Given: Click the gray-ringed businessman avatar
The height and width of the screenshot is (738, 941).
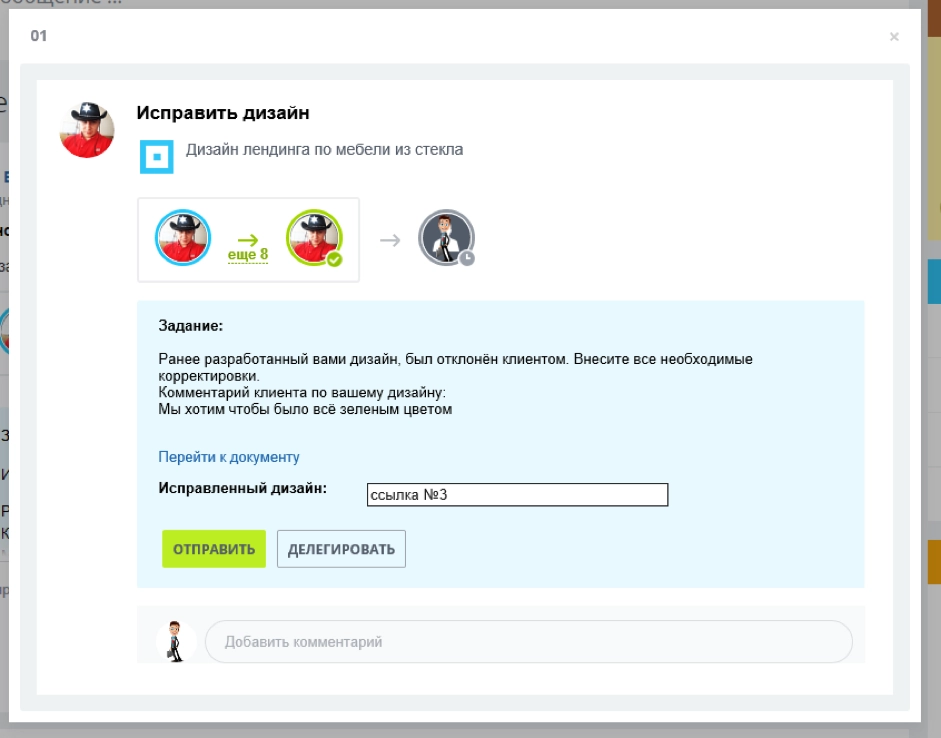Looking at the screenshot, I should click(444, 237).
